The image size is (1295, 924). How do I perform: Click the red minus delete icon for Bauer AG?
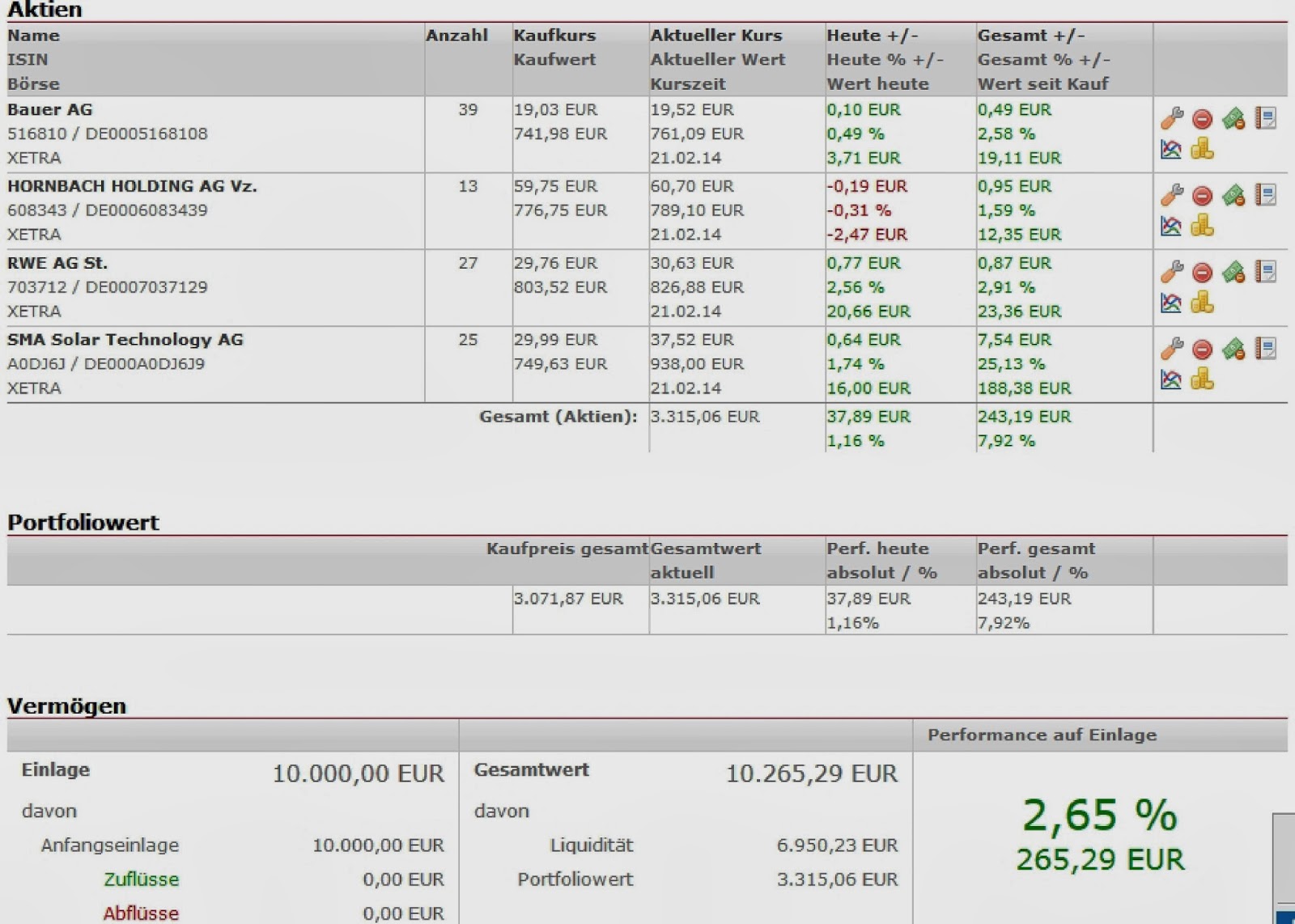1203,120
